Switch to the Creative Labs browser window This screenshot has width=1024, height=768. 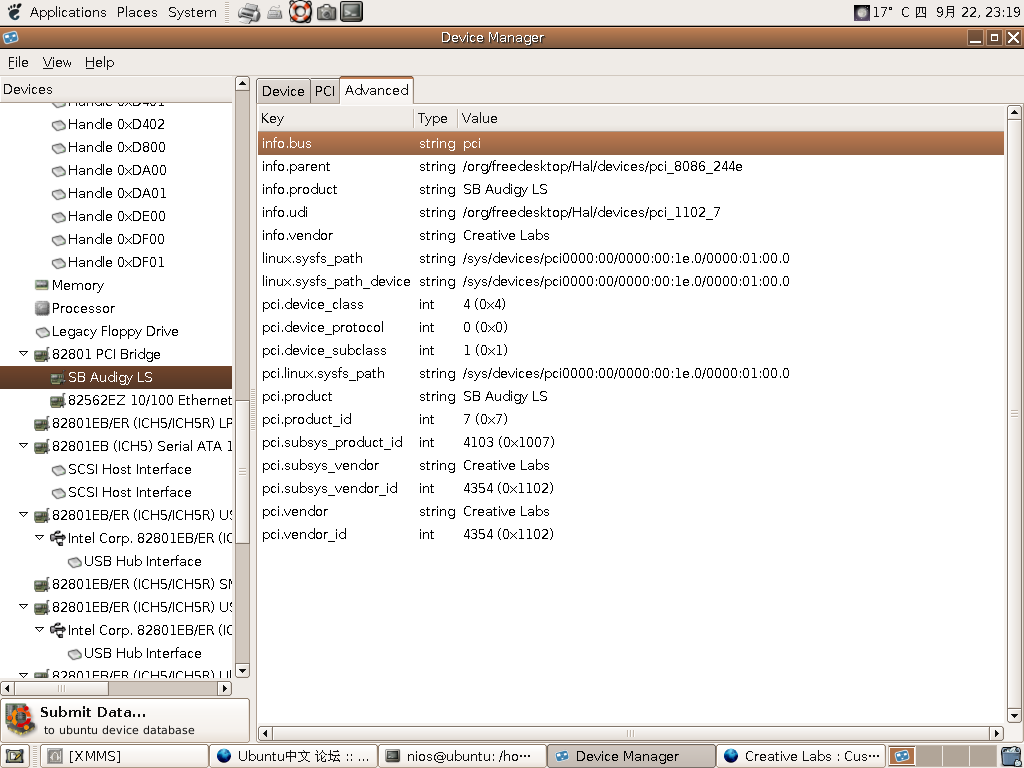coord(801,756)
